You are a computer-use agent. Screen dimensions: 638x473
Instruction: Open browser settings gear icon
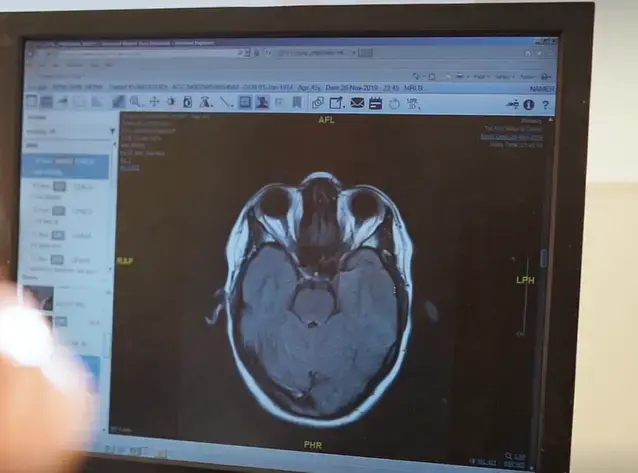pos(551,53)
